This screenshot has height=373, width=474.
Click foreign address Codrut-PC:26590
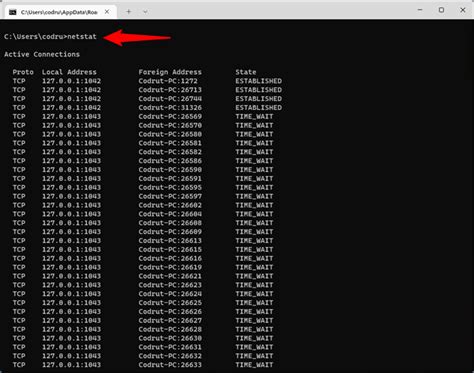point(170,170)
